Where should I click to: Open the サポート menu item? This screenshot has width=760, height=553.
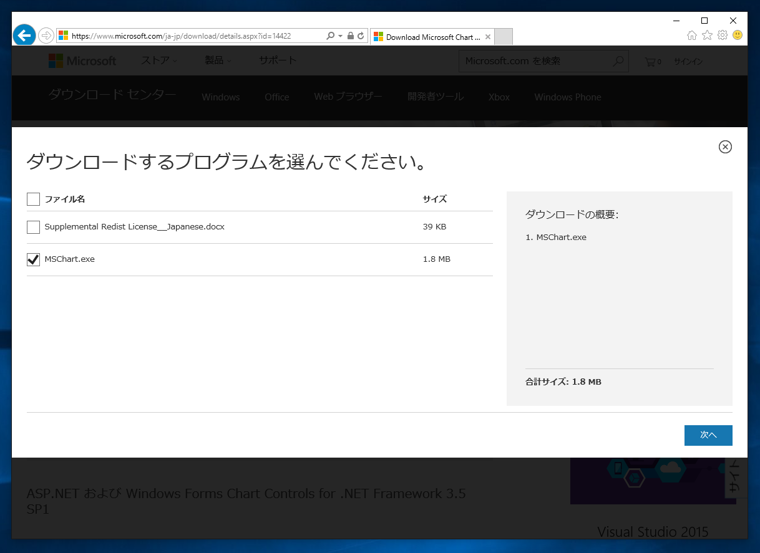coord(277,61)
